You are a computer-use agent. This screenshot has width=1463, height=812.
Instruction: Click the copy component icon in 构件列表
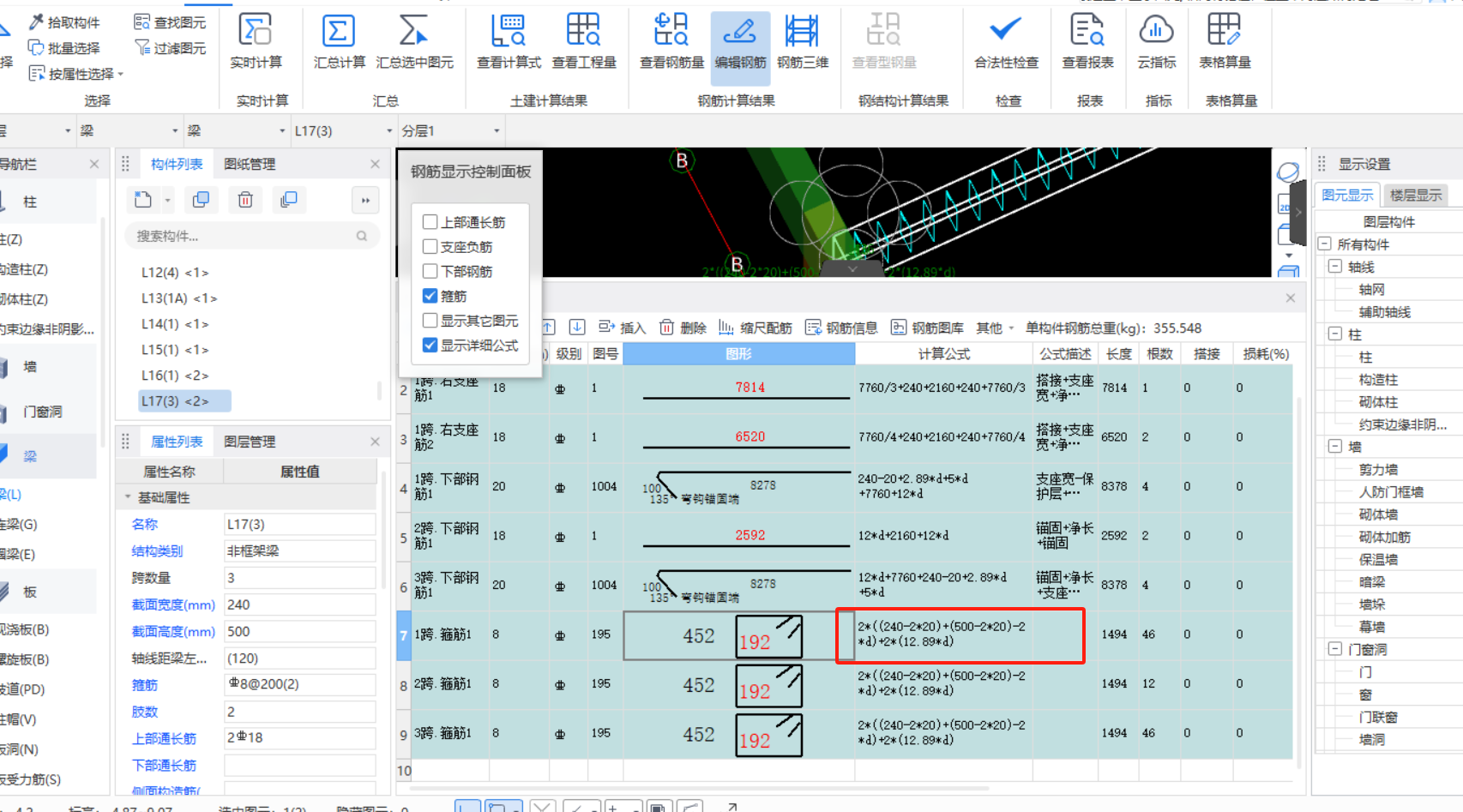tap(202, 200)
